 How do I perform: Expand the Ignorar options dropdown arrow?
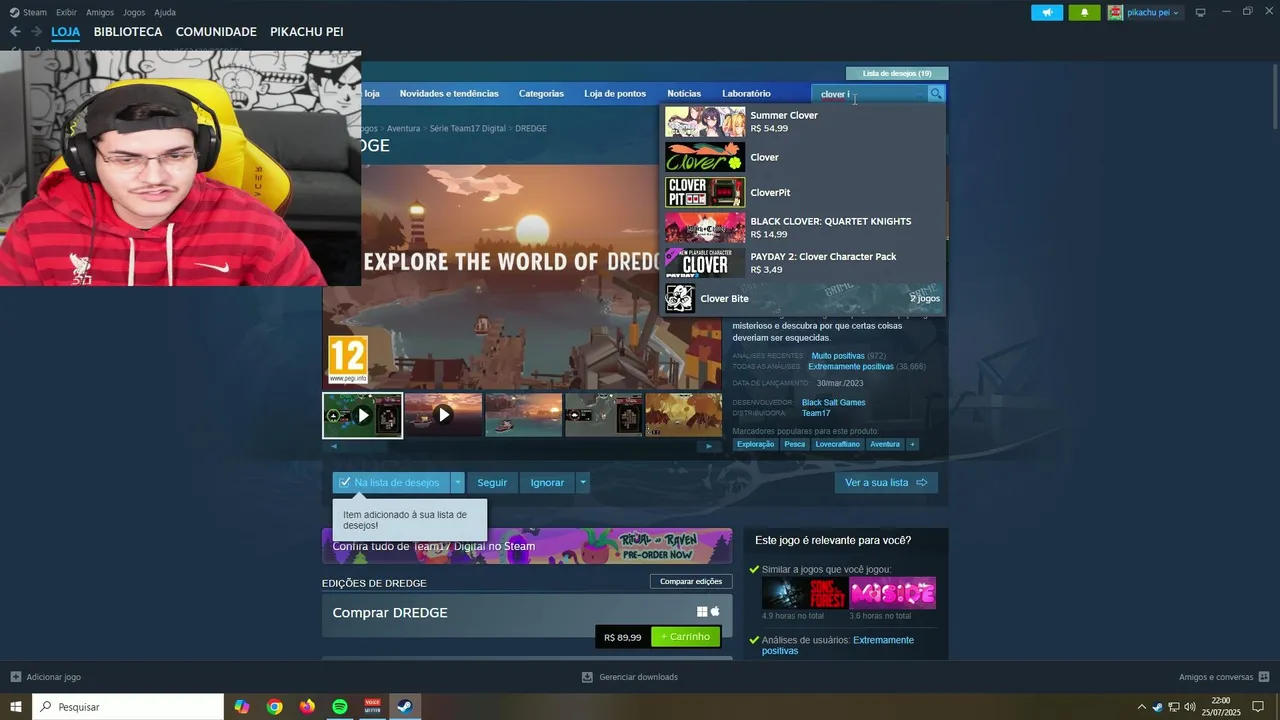click(583, 482)
